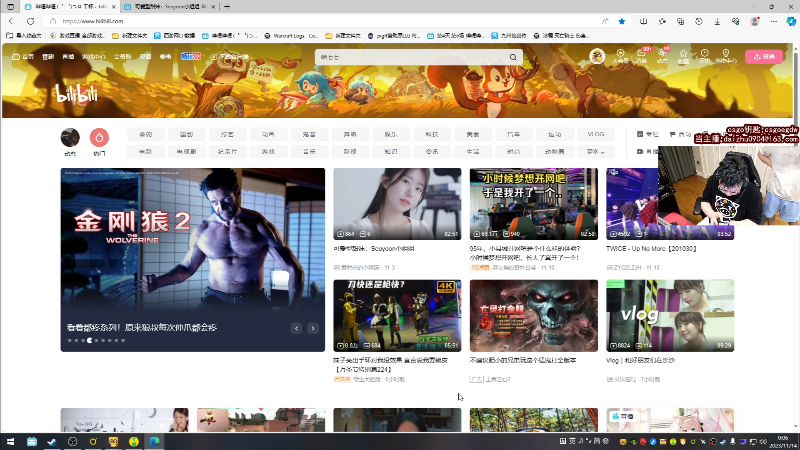
Task: Open the 活动 link beside the categories
Action: point(680,134)
